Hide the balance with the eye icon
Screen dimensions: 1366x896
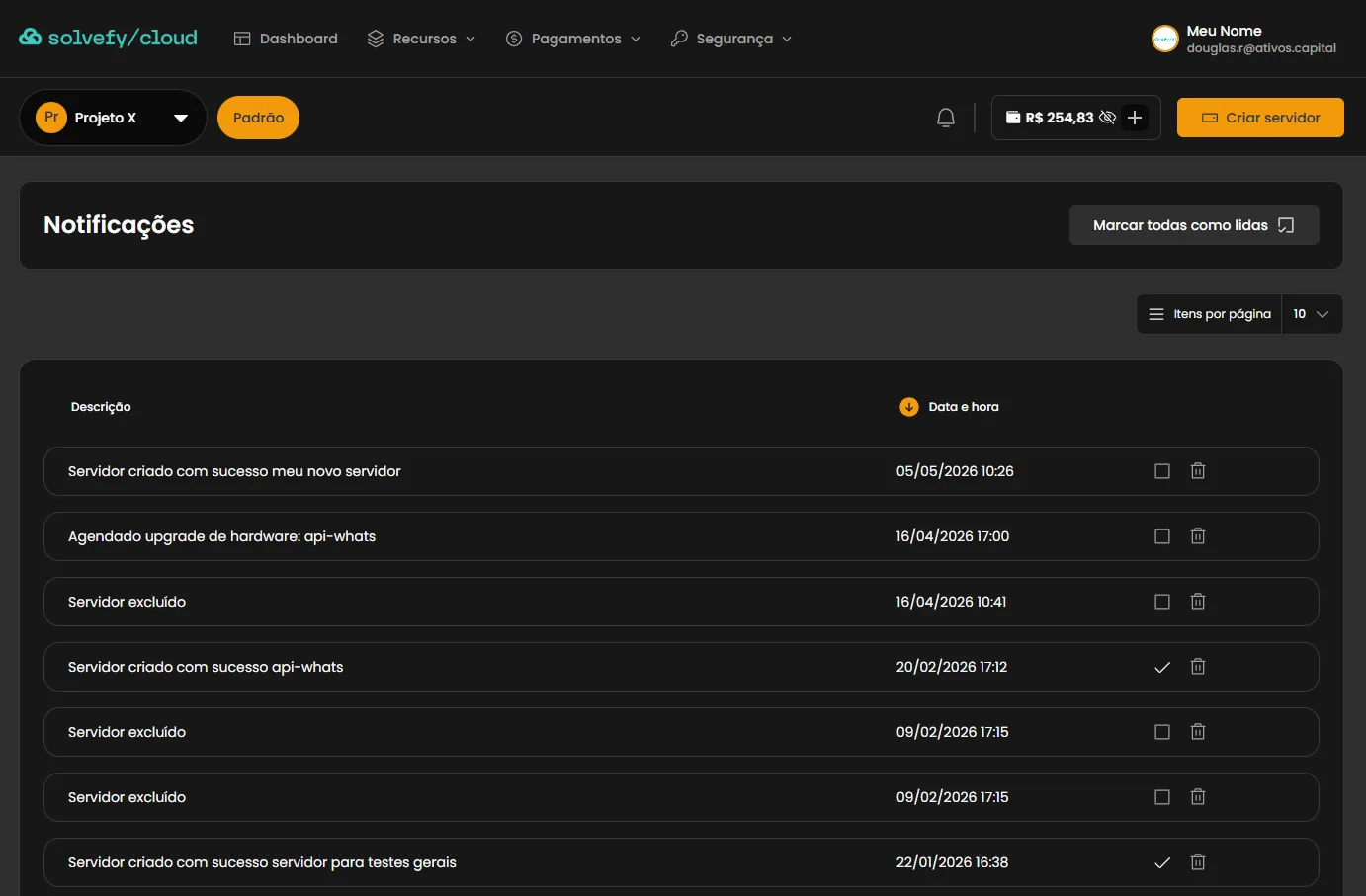(x=1108, y=118)
